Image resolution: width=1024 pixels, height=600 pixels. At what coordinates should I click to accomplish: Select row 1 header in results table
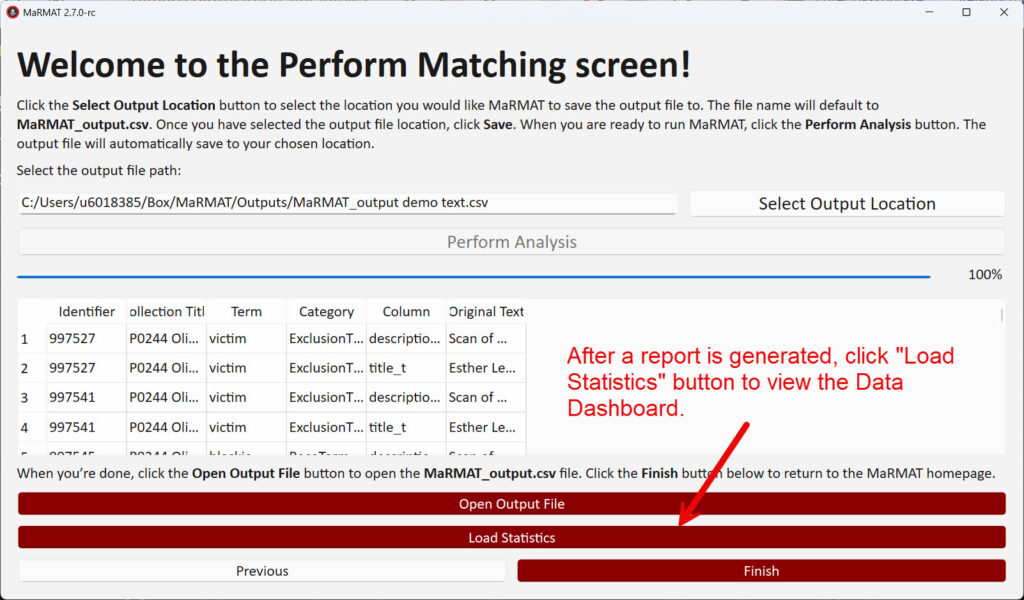point(31,339)
